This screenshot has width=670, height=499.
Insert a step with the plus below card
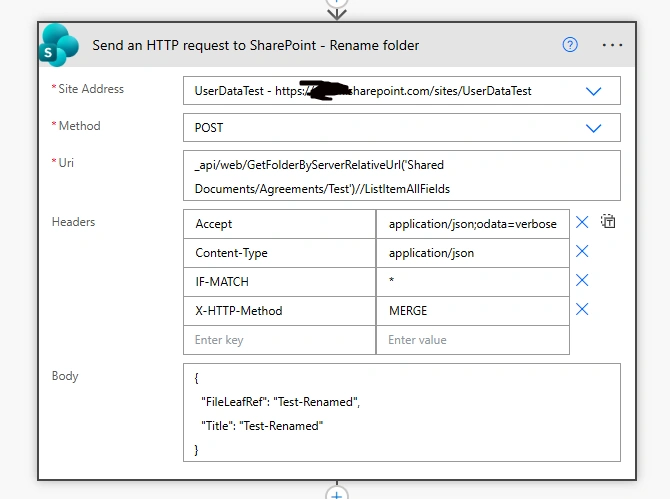click(x=337, y=493)
